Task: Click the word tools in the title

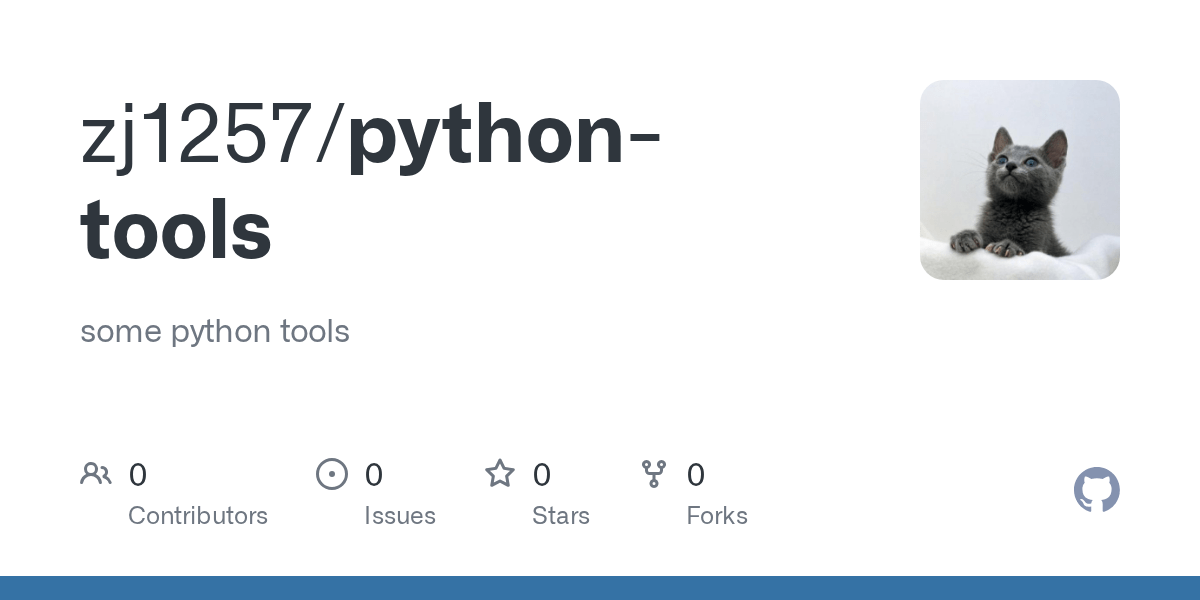Action: [x=176, y=229]
